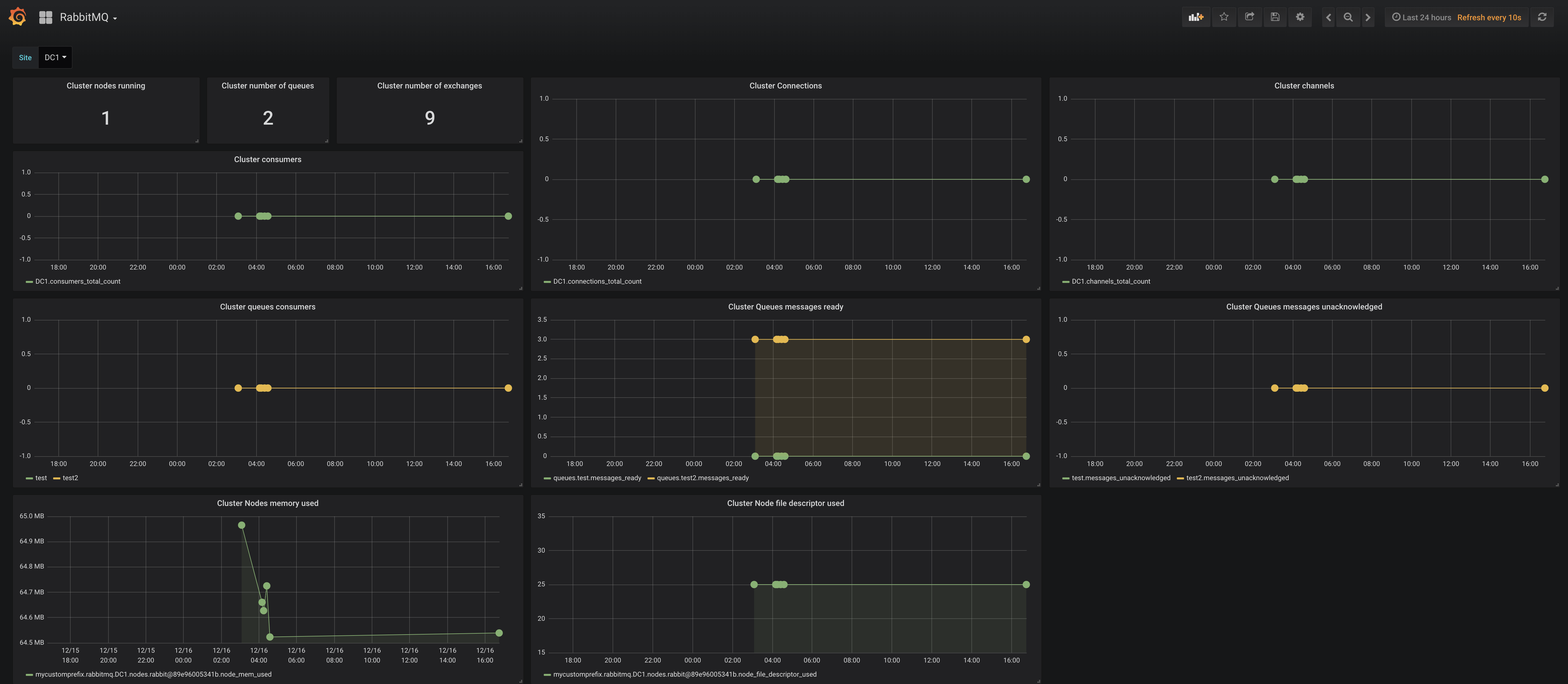
Task: Click the Cluster Nodes memory used title
Action: (x=267, y=503)
